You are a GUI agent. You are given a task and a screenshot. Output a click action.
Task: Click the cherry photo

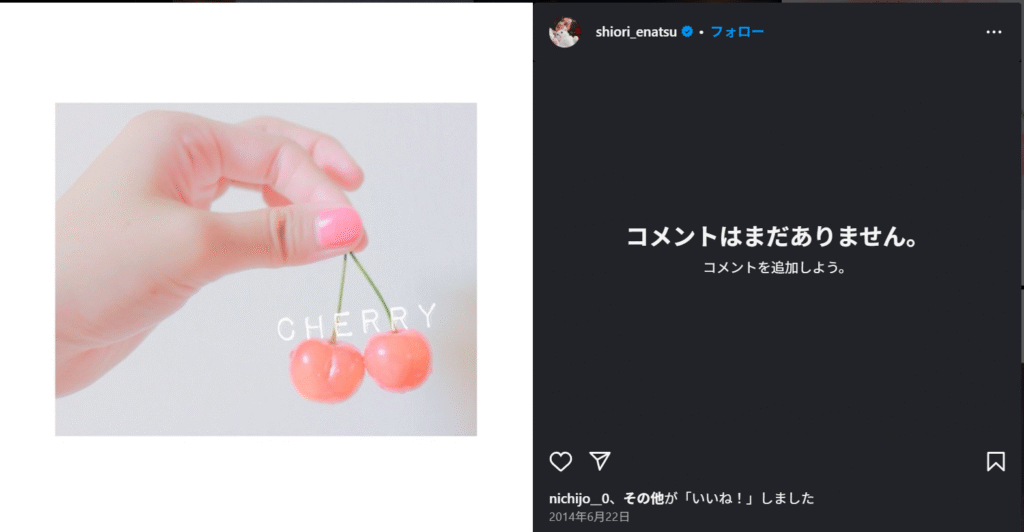pyautogui.click(x=266, y=269)
